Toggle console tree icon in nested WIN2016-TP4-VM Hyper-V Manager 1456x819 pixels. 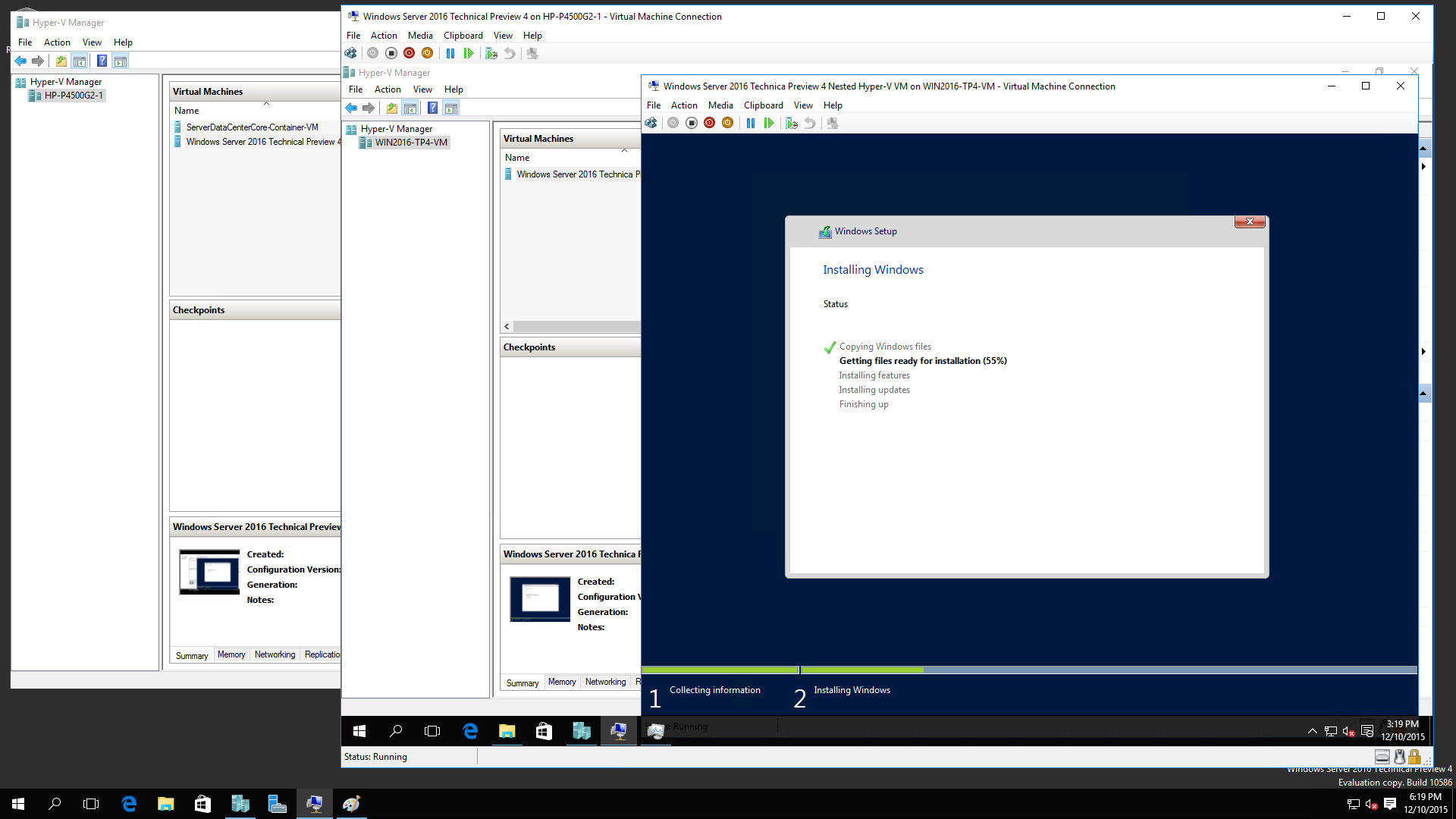pyautogui.click(x=410, y=108)
